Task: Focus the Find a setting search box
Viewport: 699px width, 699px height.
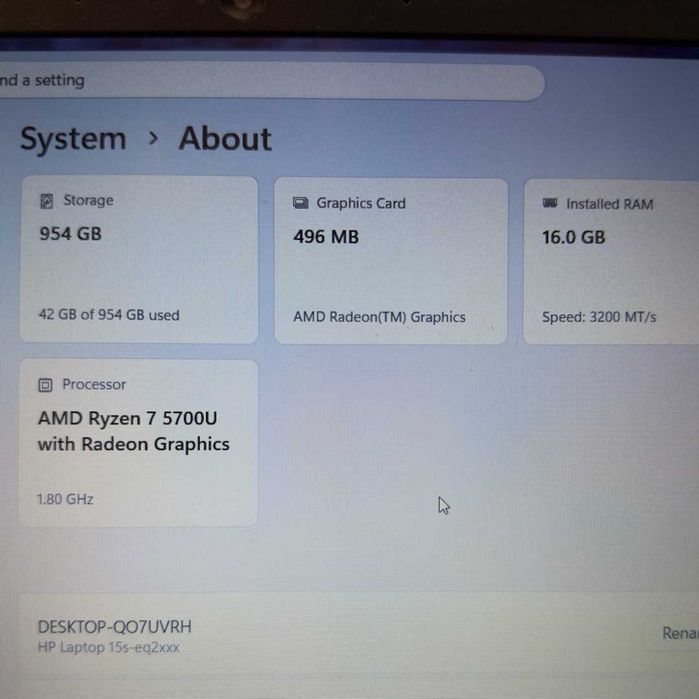Action: click(272, 82)
